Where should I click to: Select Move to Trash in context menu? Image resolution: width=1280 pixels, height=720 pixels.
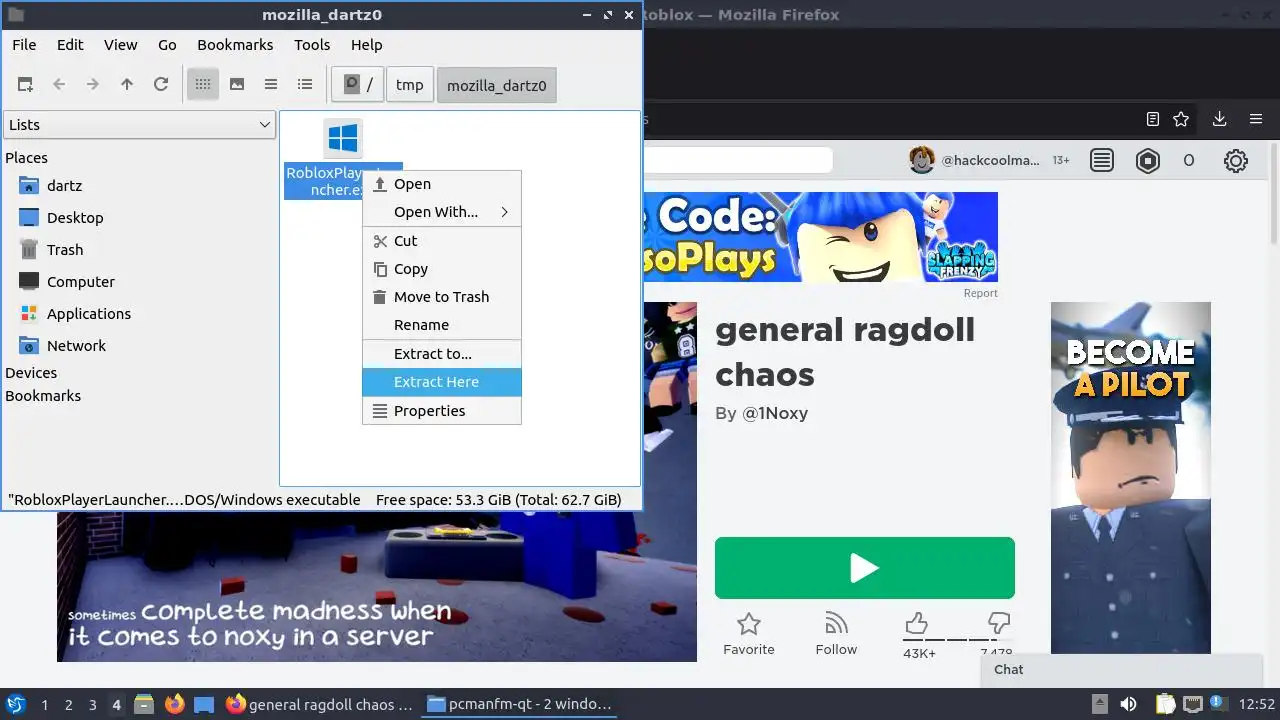tap(442, 297)
